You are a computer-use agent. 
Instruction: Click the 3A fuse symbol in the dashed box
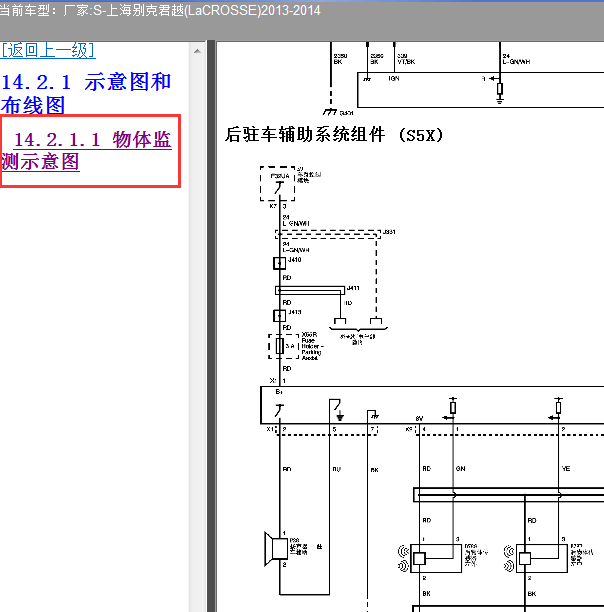[280, 346]
